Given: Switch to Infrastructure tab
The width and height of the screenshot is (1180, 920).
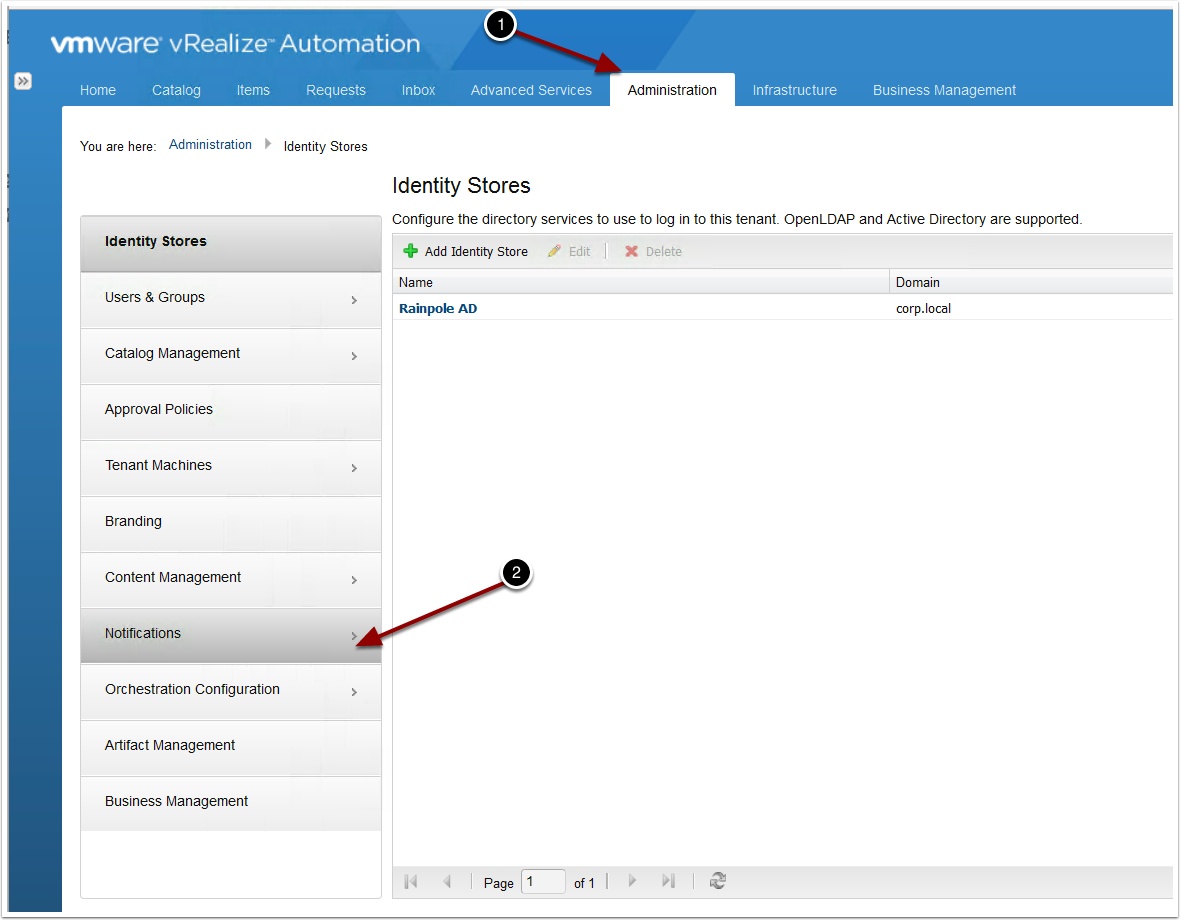Looking at the screenshot, I should click(x=795, y=90).
